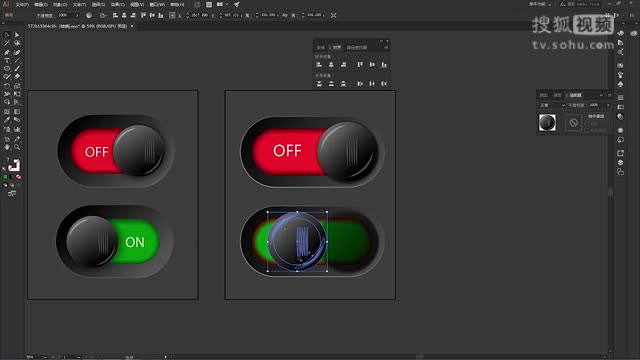
Task: Select the Eyedropper tool
Action: coord(7,120)
